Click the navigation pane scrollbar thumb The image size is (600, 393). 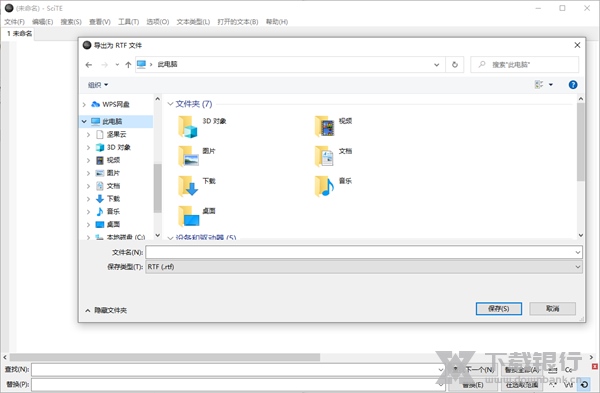click(157, 188)
